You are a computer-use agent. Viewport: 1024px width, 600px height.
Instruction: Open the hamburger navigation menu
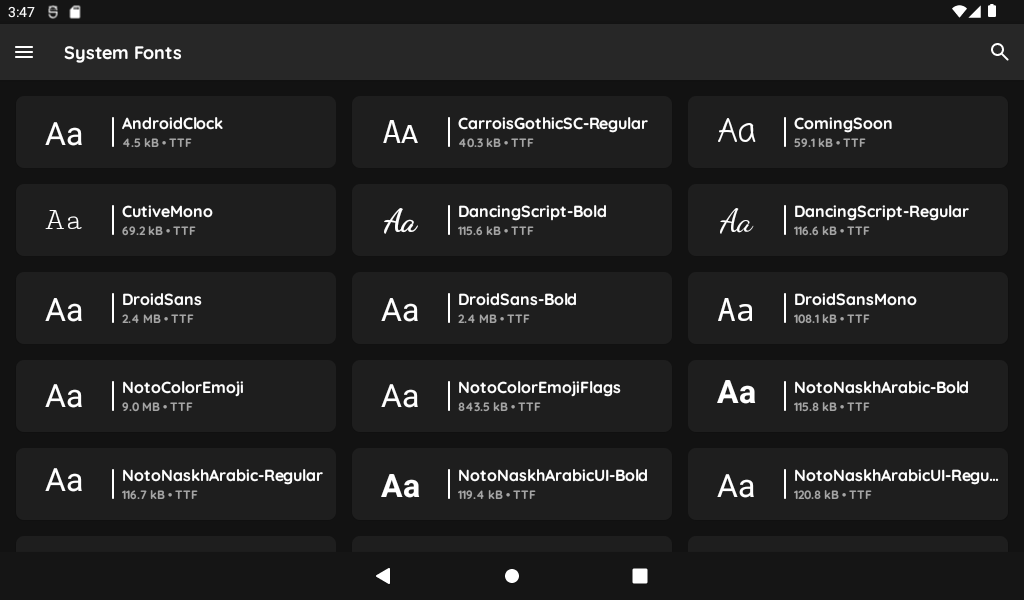[24, 52]
